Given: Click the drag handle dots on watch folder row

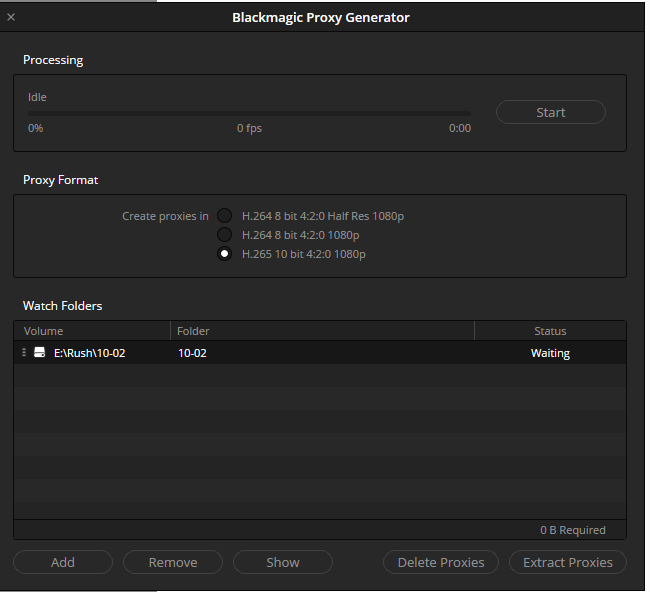Looking at the screenshot, I should tap(24, 352).
